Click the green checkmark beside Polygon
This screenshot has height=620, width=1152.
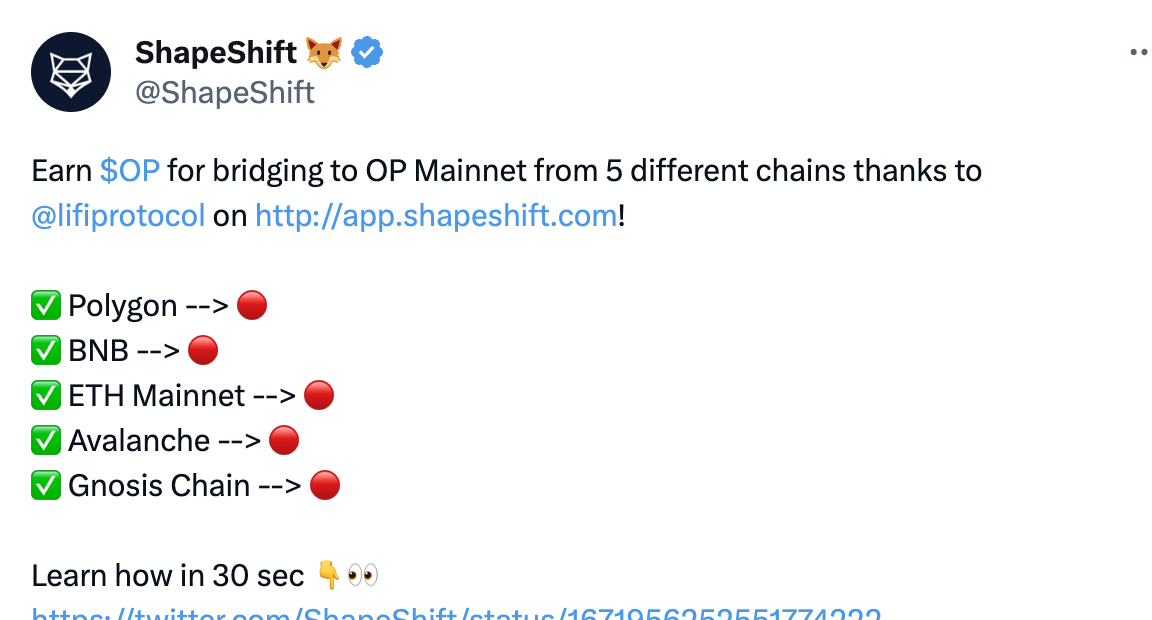(x=46, y=305)
